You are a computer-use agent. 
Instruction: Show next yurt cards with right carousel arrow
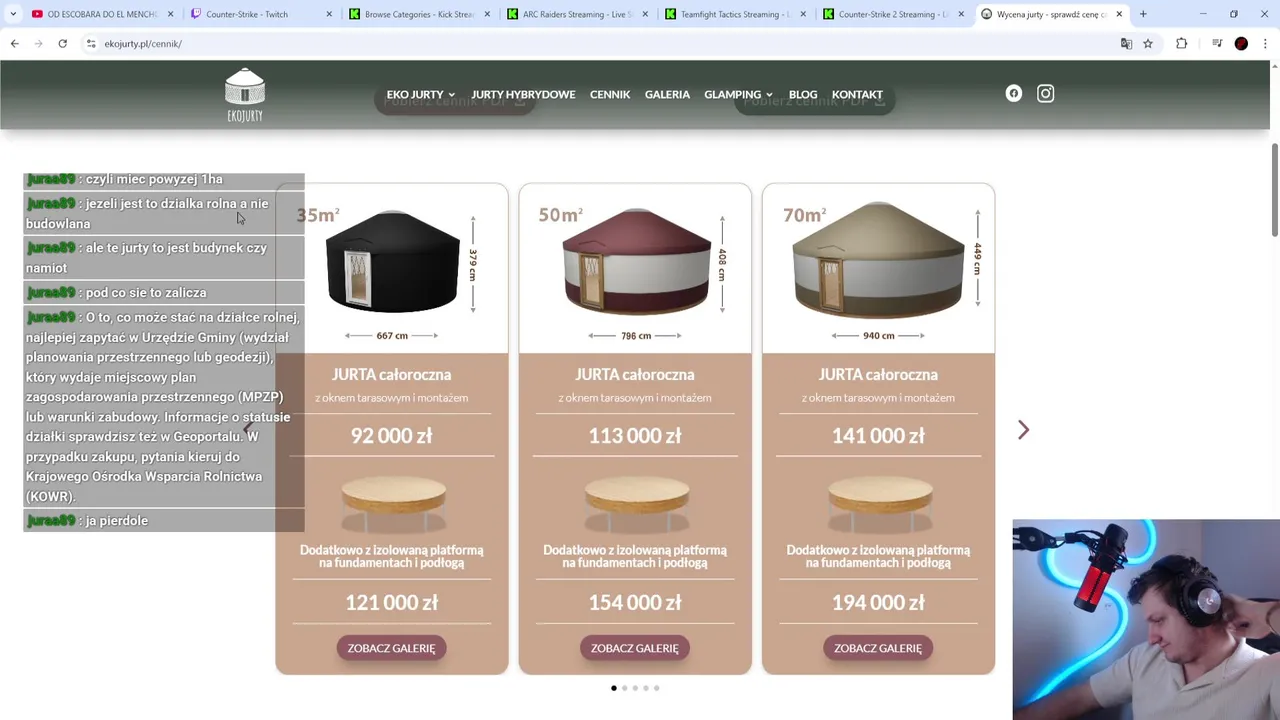point(1023,429)
